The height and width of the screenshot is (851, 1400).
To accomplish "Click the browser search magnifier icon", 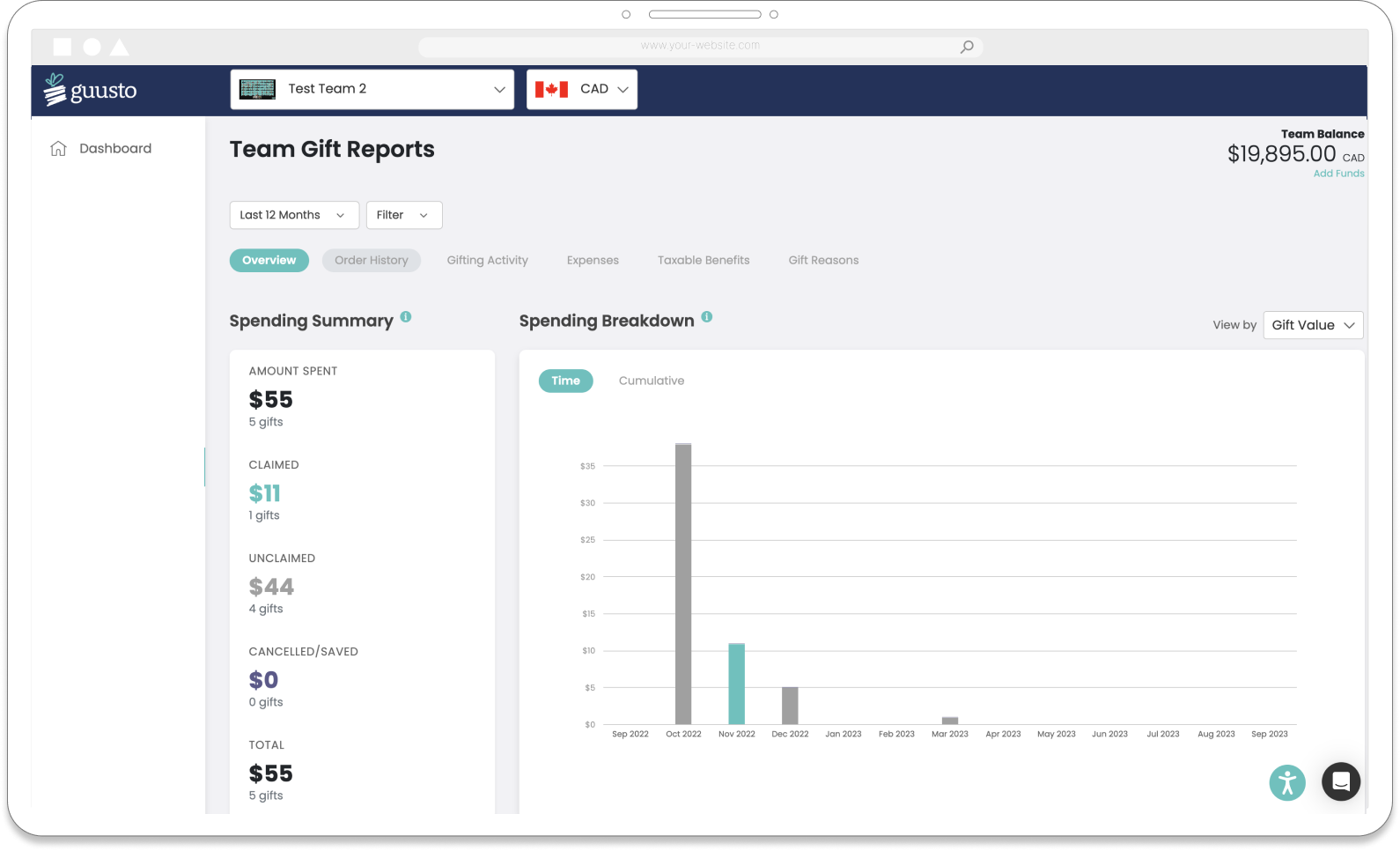I will pyautogui.click(x=967, y=47).
